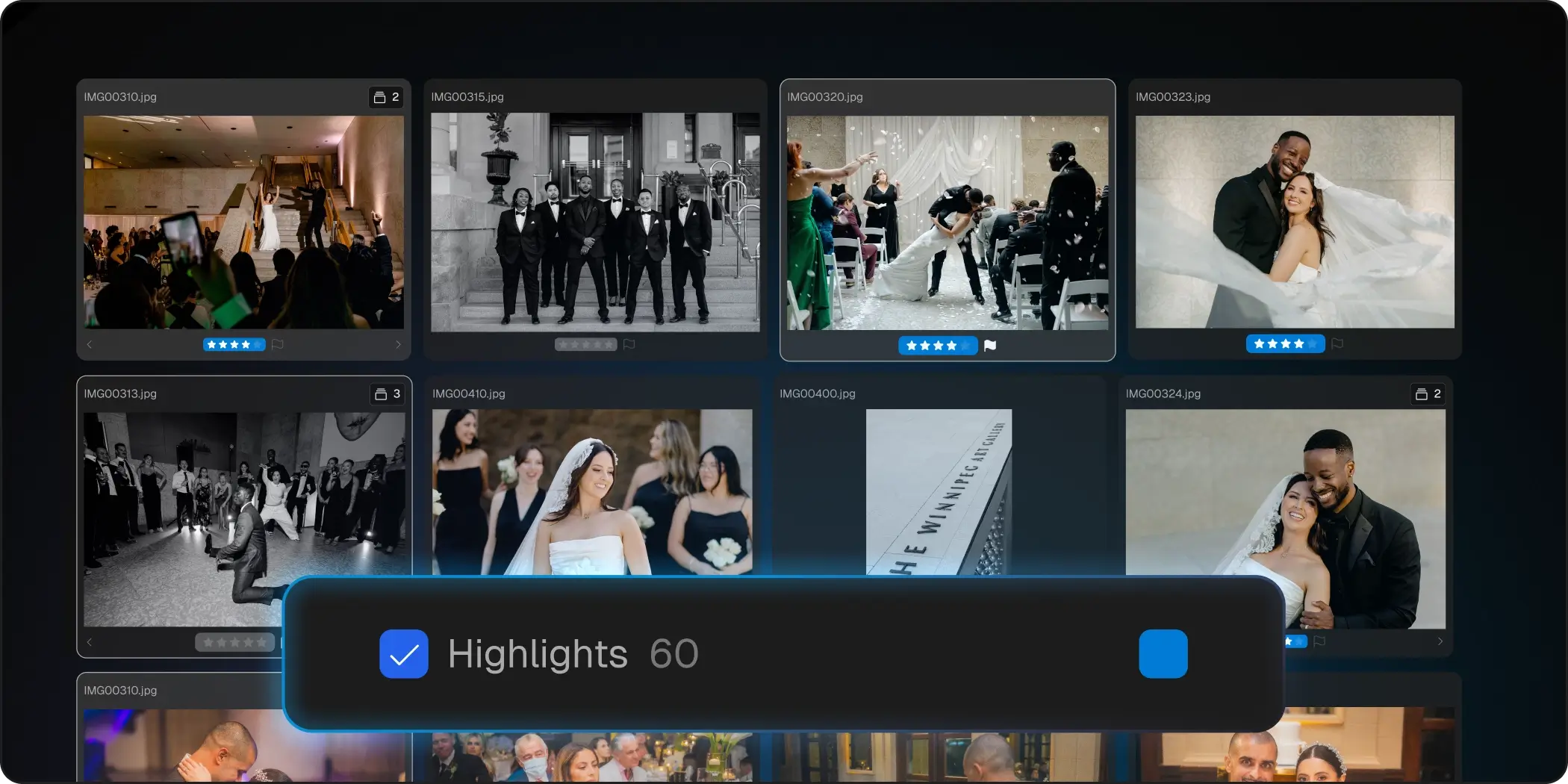Open the stack icon on IMG00313.jpg showing 3
The image size is (1568, 784).
tap(388, 393)
